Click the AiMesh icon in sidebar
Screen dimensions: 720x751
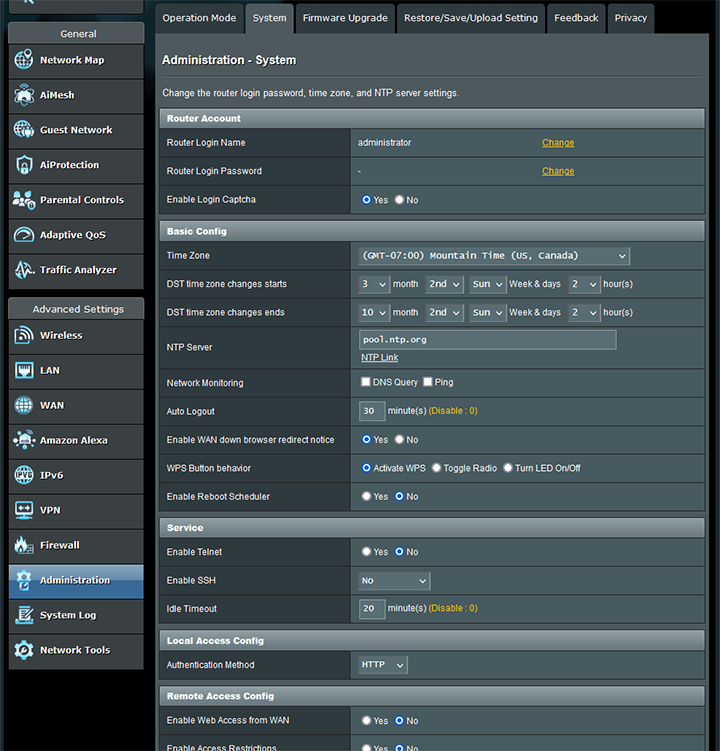(x=24, y=95)
